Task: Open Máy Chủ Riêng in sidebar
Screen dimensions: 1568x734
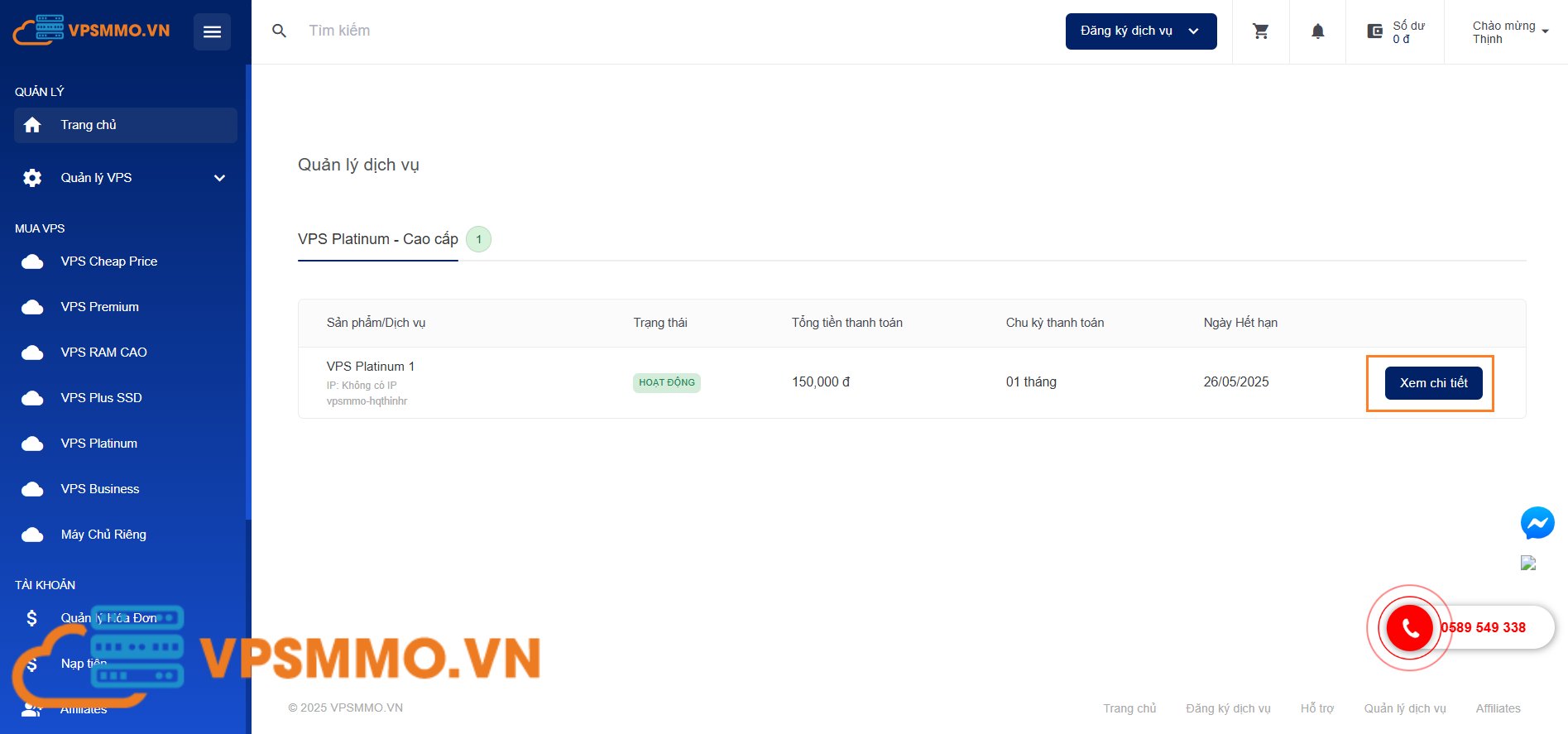Action: [103, 535]
